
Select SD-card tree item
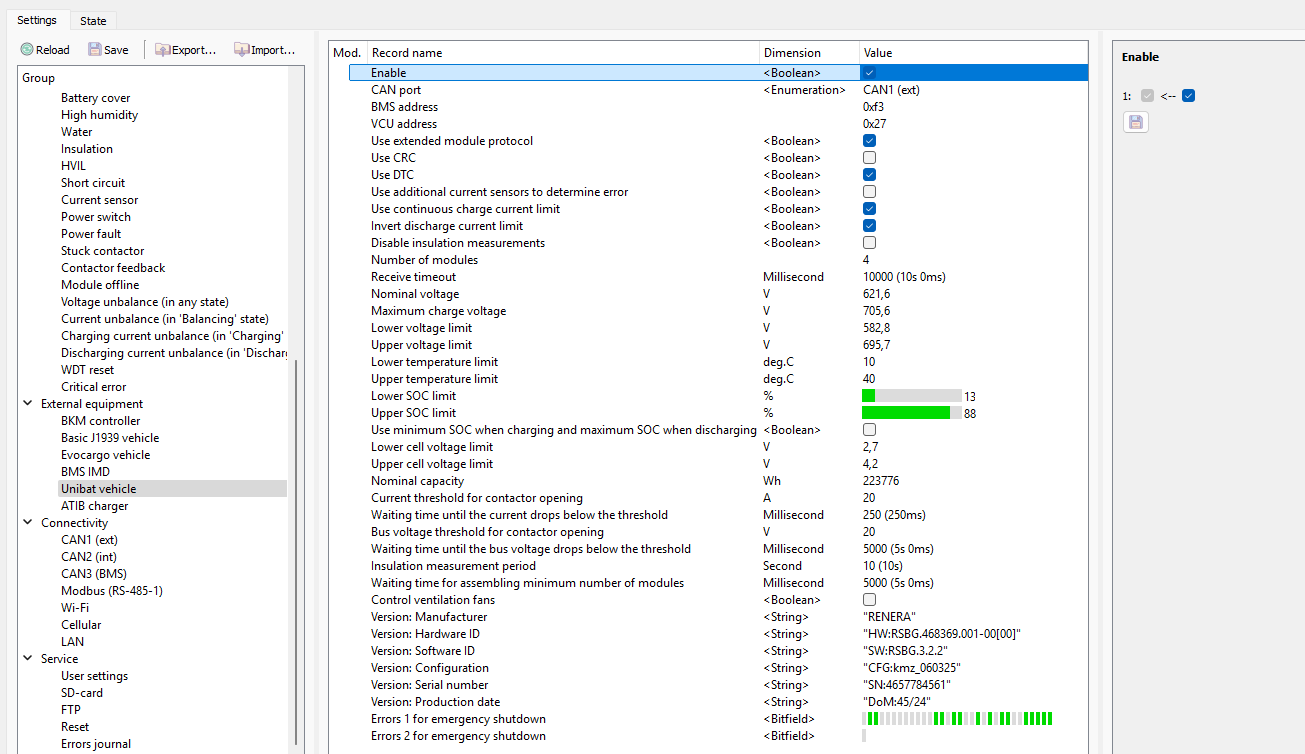[82, 693]
